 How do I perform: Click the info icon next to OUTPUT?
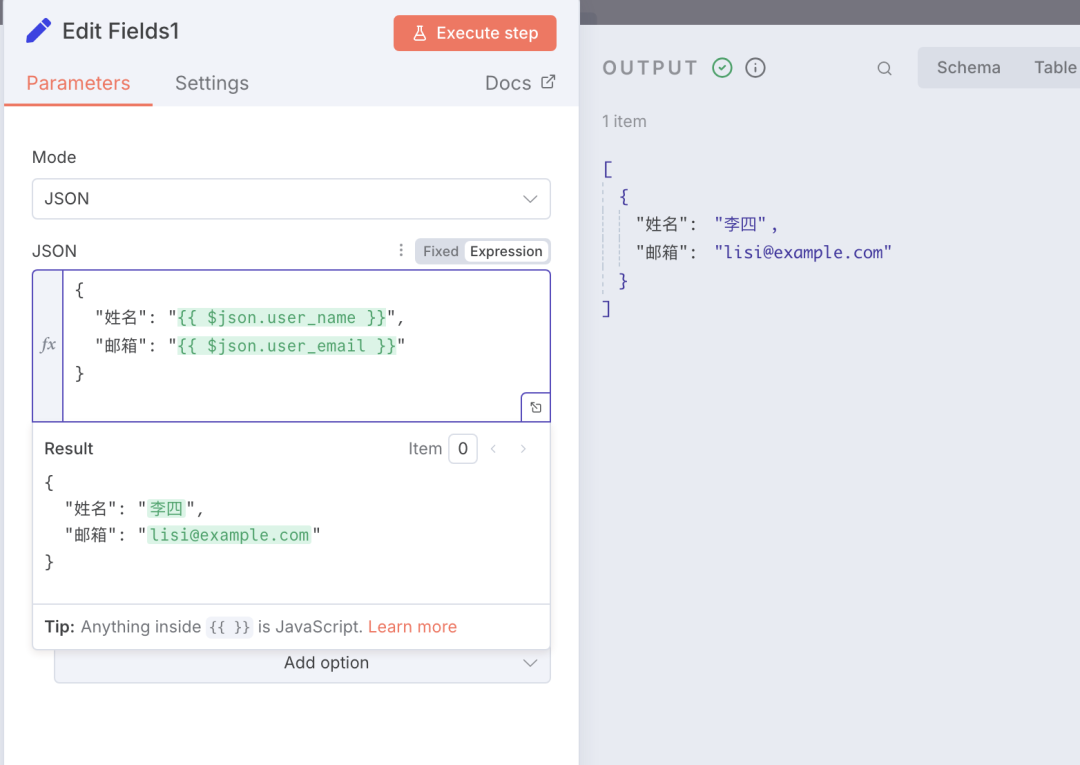click(756, 68)
